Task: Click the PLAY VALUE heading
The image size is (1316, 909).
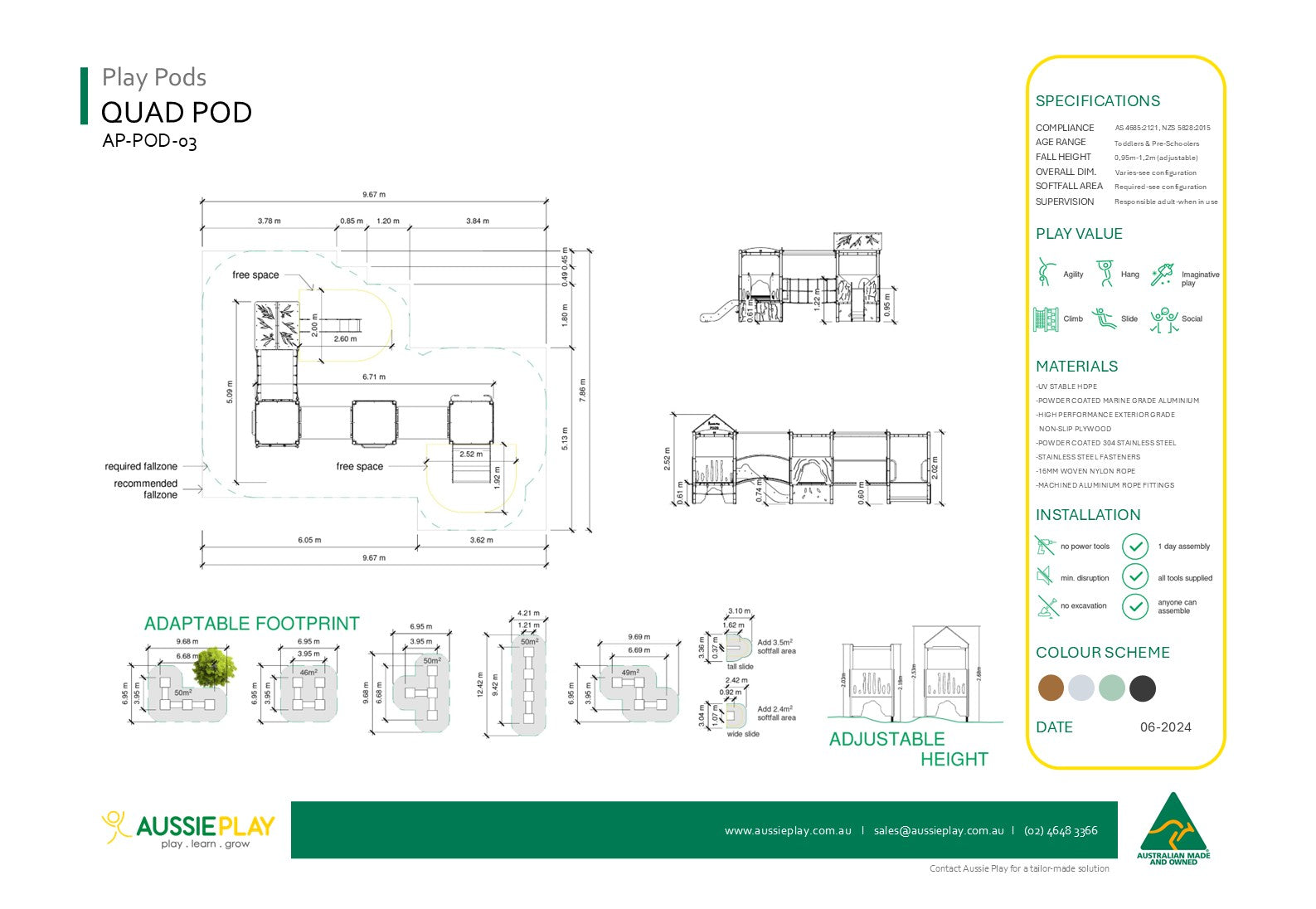Action: click(1079, 234)
